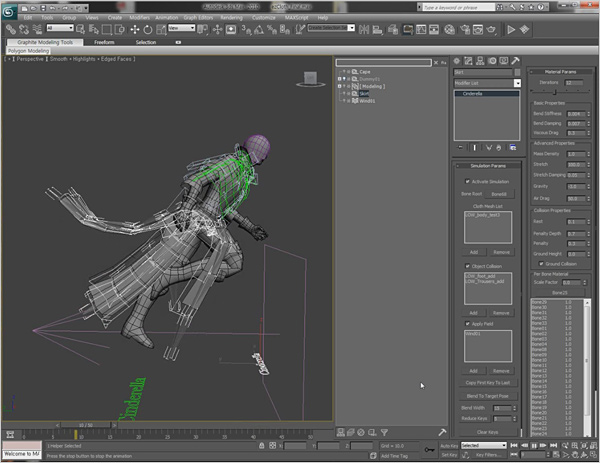The image size is (600, 463).
Task: Collapse the Material Params rollout
Action: 560,72
